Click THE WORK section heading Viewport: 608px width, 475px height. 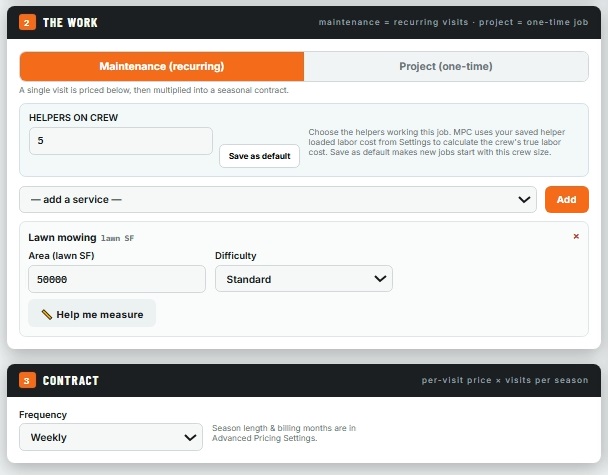tap(70, 22)
